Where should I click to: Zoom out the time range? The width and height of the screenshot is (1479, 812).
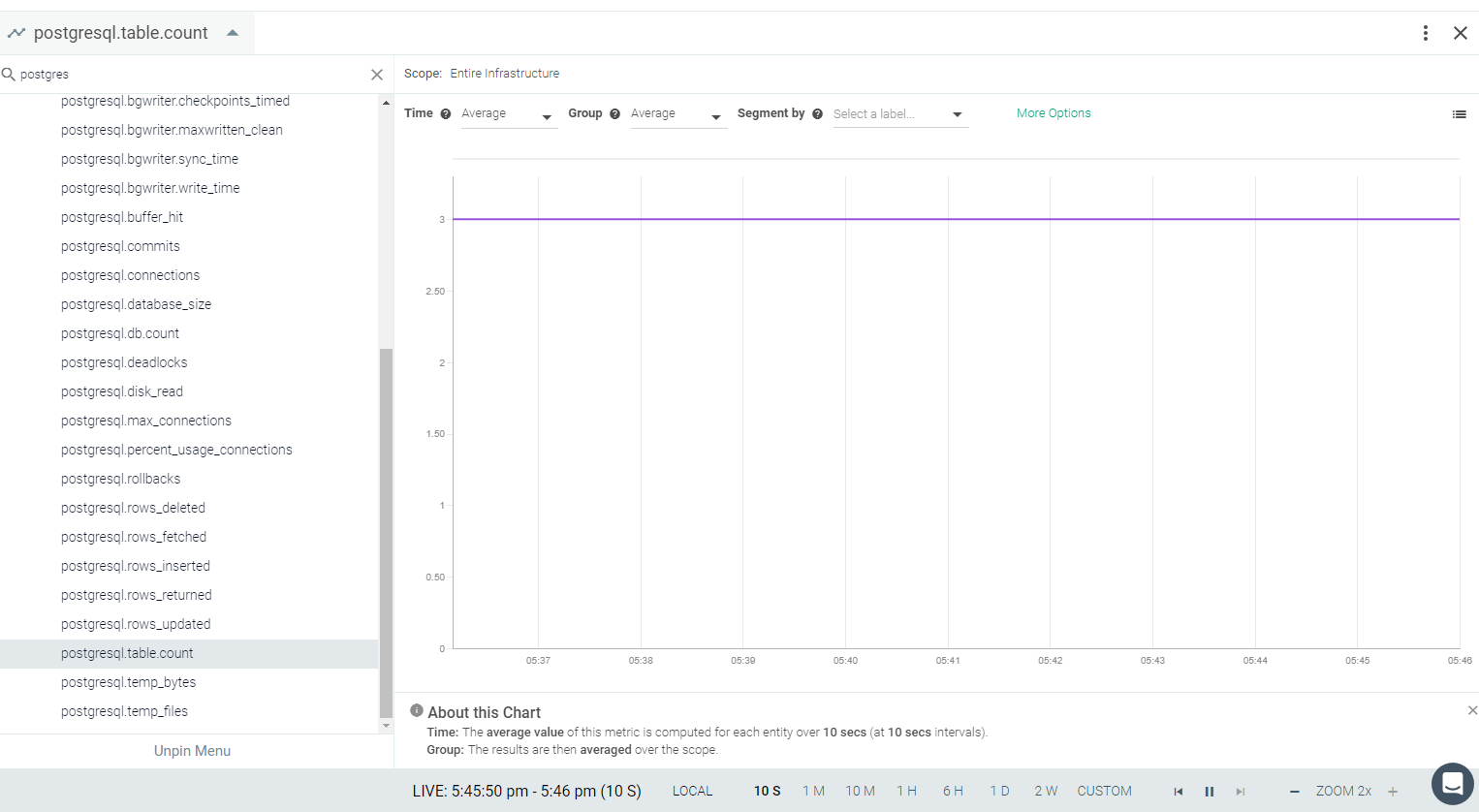coord(1294,792)
